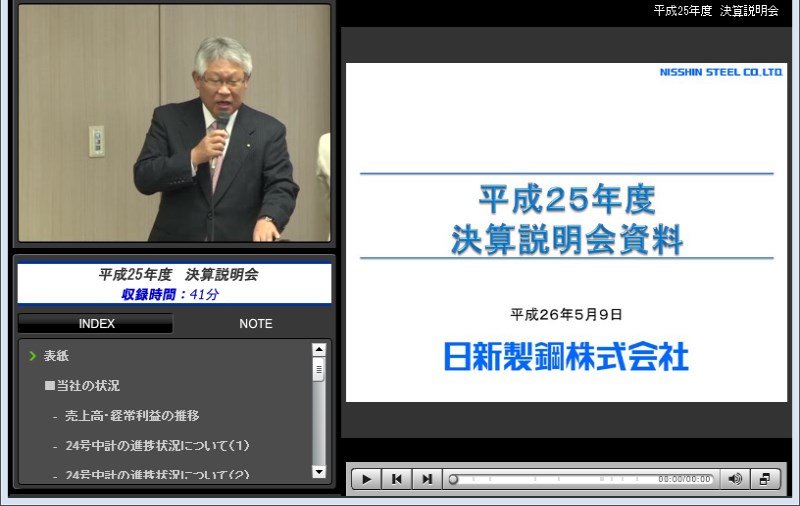This screenshot has height=506, width=800.
Task: Select the 当社の状況 index entry
Action: (x=82, y=386)
